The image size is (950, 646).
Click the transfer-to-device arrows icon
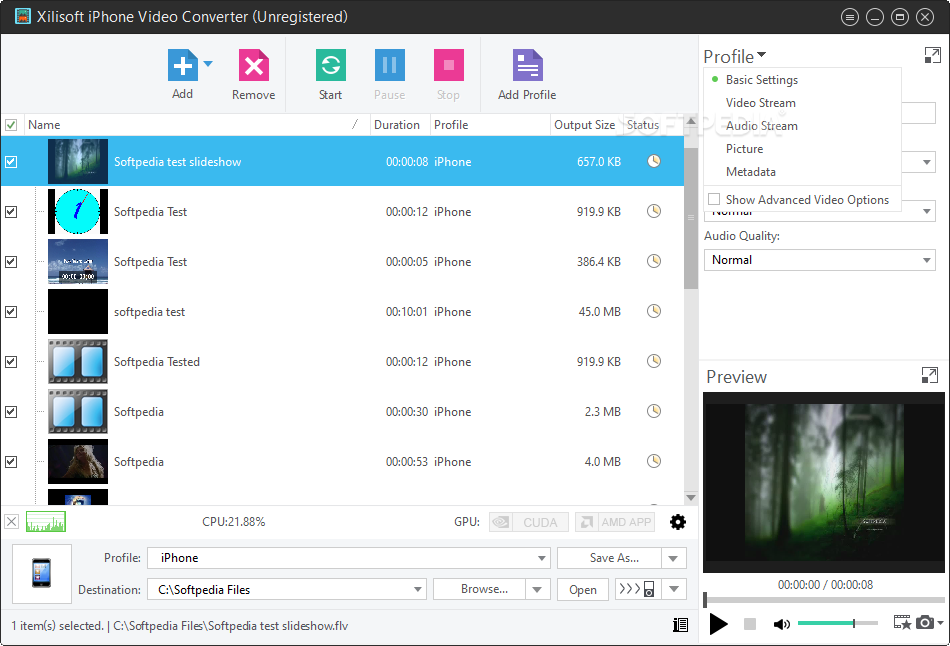tap(636, 588)
